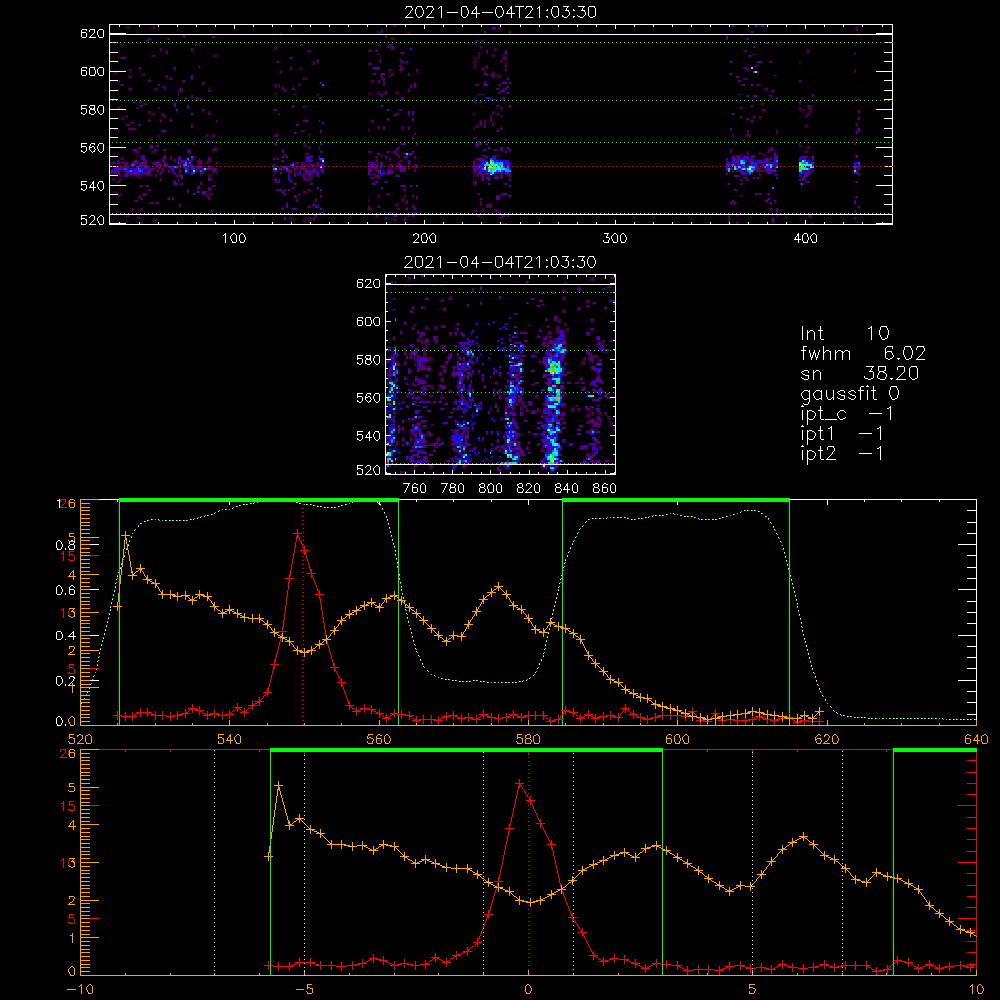Image resolution: width=1000 pixels, height=1000 pixels.
Task: Select the "ipt_c -1" readout line
Action: click(x=847, y=414)
